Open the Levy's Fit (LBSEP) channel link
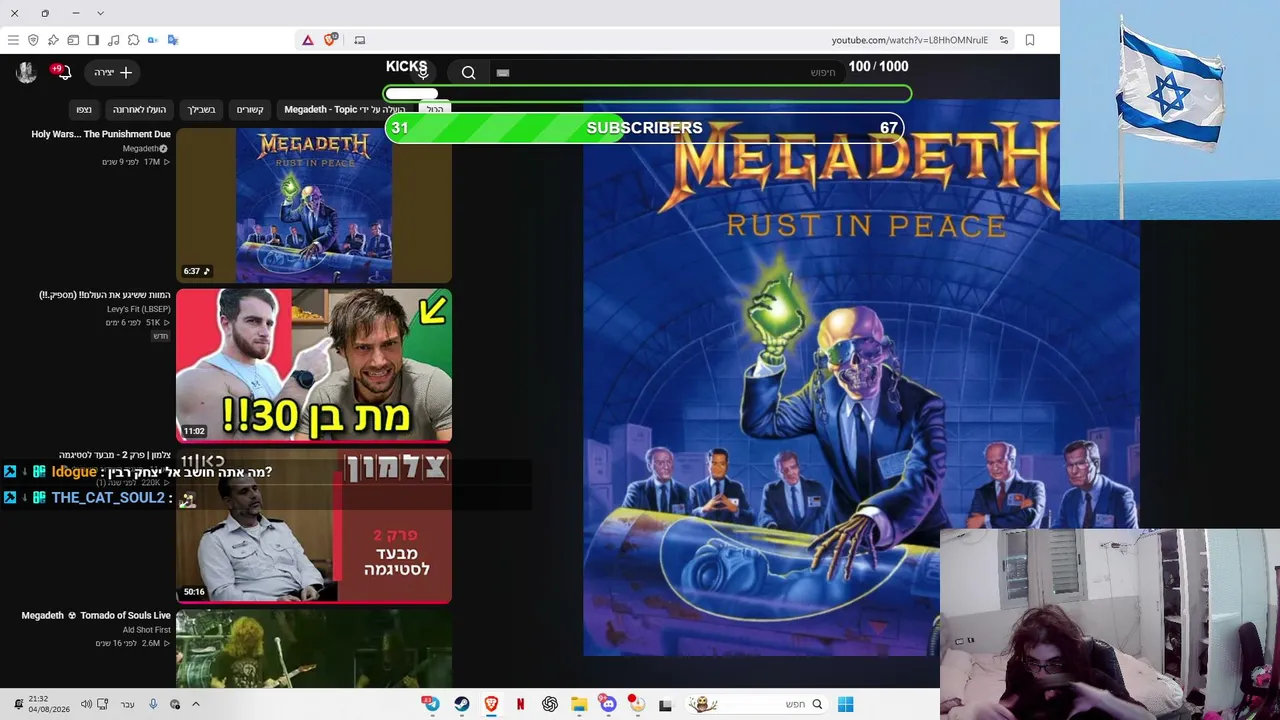This screenshot has width=1280, height=720. (139, 309)
